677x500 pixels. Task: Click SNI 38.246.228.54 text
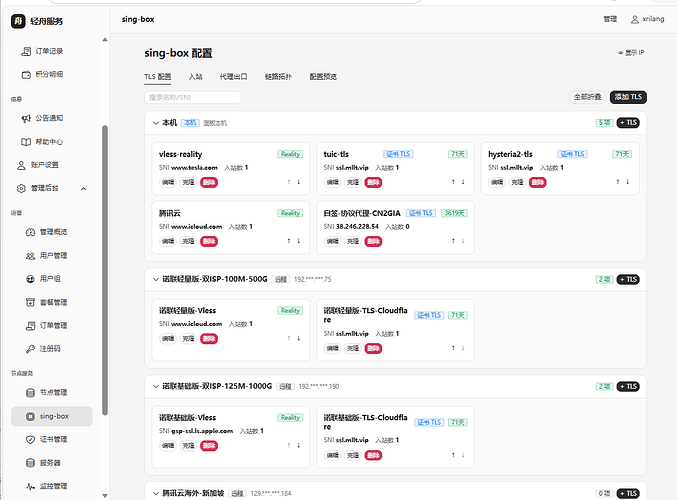(x=351, y=226)
